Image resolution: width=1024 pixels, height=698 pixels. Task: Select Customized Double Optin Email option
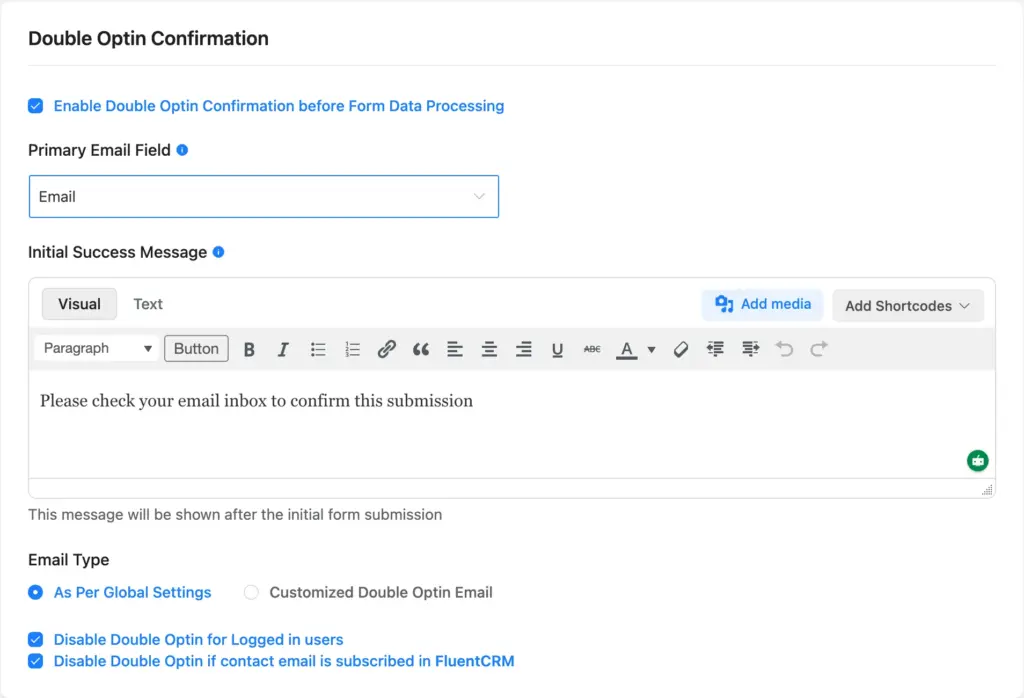coord(251,592)
